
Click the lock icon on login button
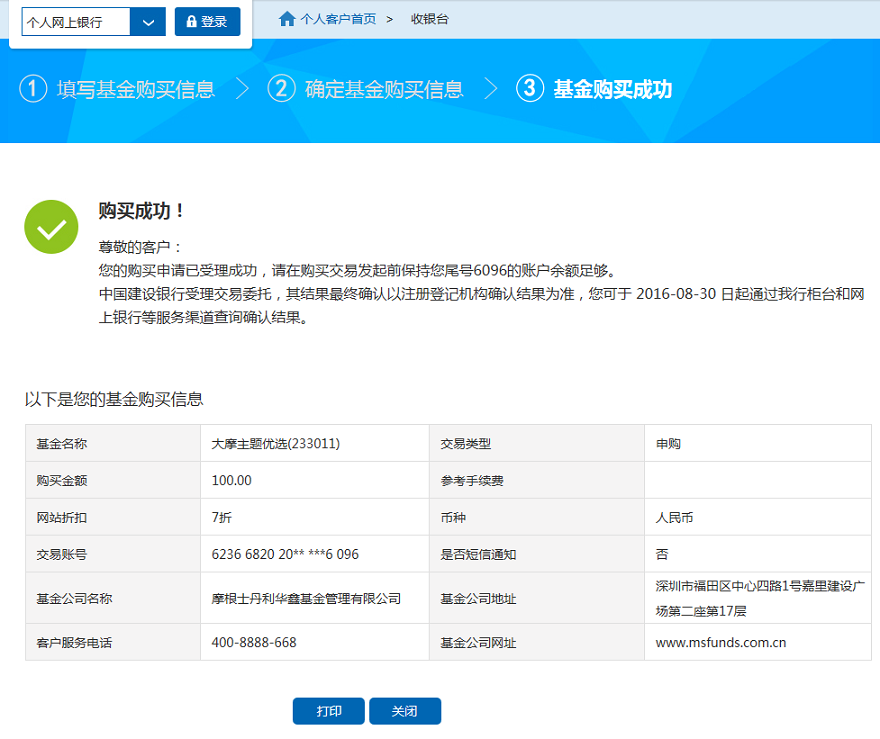click(192, 21)
